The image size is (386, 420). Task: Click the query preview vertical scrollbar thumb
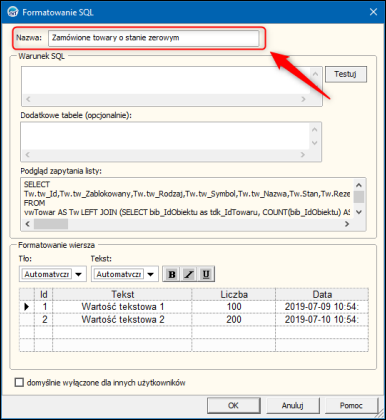coord(359,197)
